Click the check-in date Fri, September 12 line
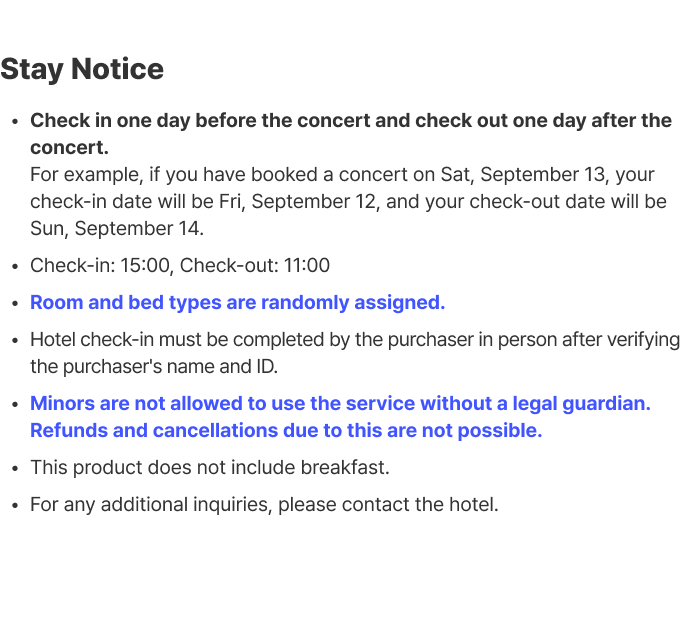This screenshot has width=700, height=617. (x=348, y=202)
